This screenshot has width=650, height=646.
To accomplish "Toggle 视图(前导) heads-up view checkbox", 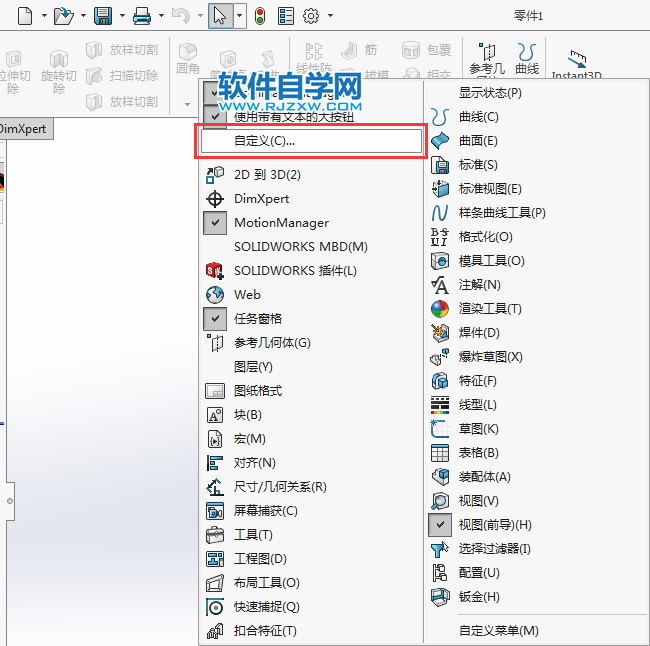I will point(440,525).
